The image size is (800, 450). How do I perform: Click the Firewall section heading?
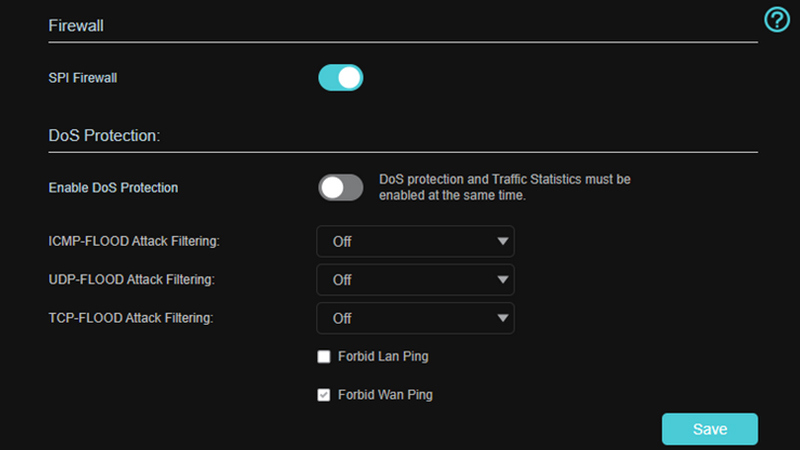76,26
